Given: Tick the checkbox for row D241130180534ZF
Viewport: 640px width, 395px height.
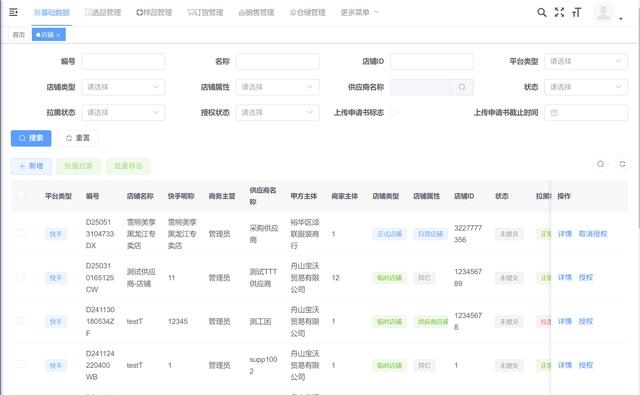Looking at the screenshot, I should (x=20, y=321).
